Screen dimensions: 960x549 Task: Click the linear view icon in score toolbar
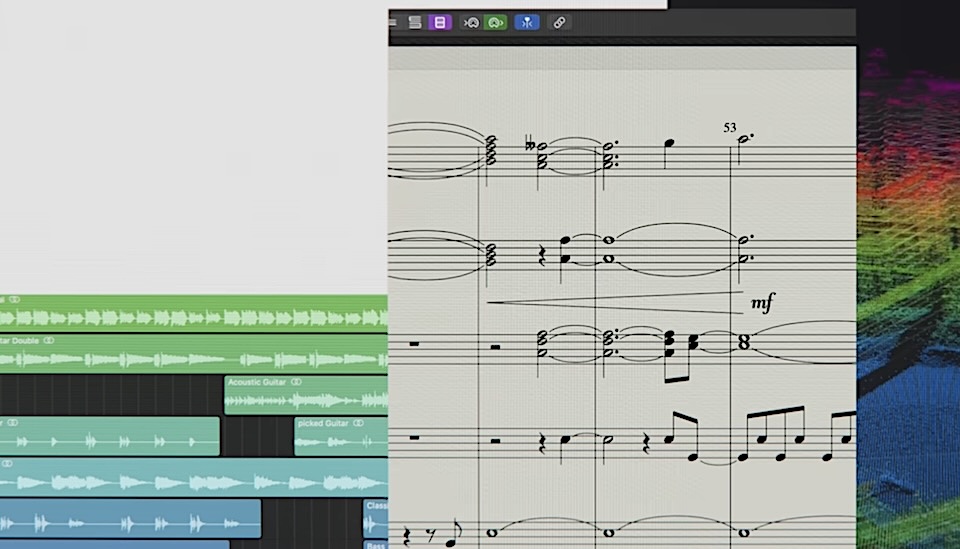tap(415, 22)
